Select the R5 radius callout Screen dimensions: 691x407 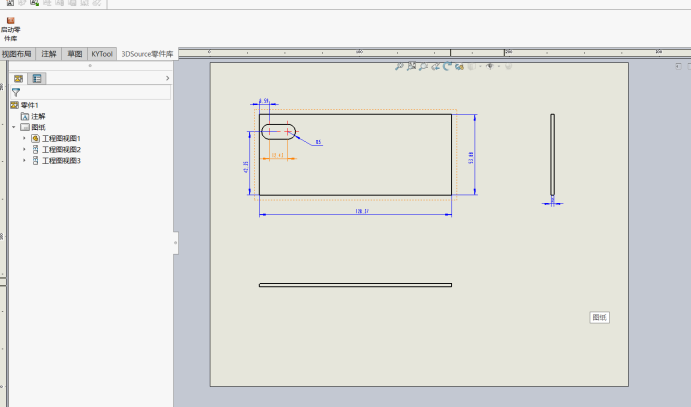pyautogui.click(x=318, y=142)
